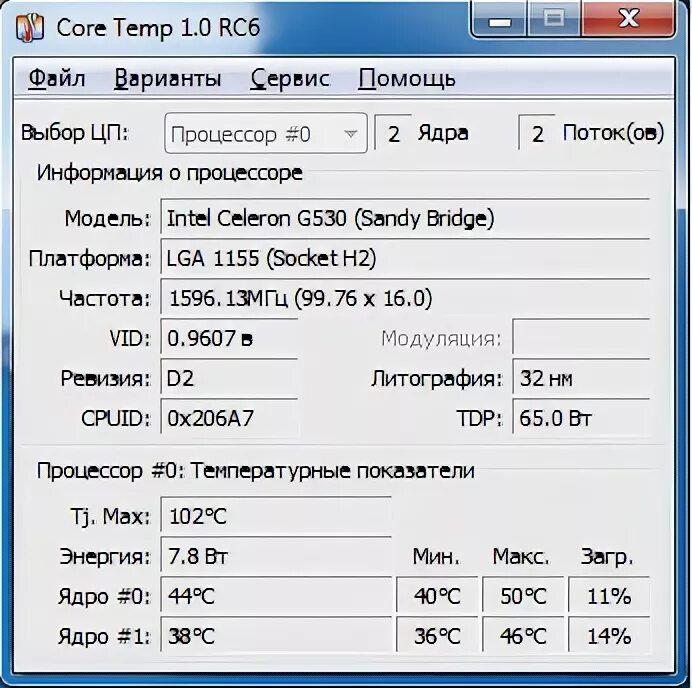Expand the Процессор #0 dropdown
The height and width of the screenshot is (688, 692).
pos(266,133)
